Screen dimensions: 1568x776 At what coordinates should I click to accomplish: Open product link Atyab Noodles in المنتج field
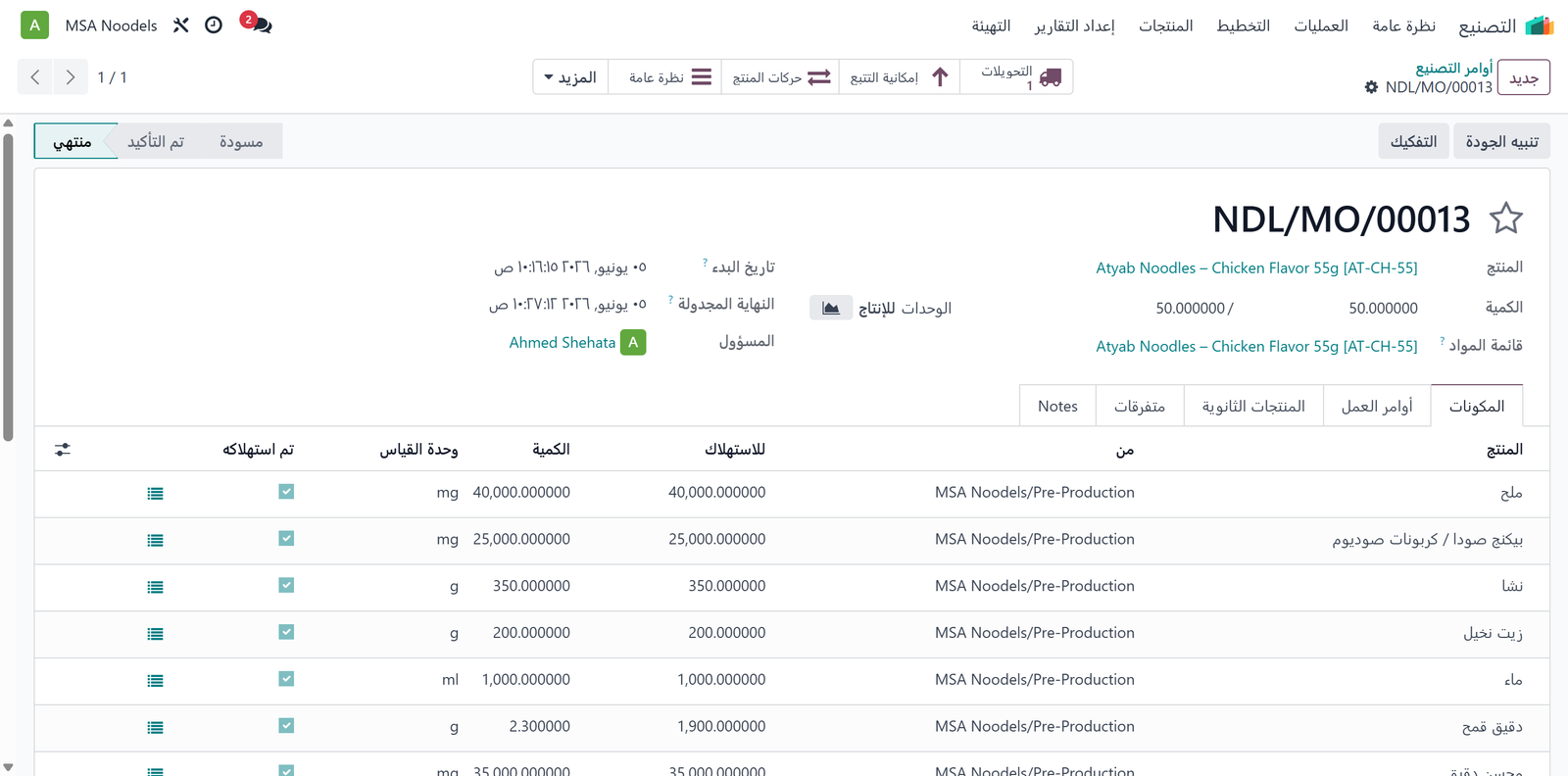(1256, 267)
